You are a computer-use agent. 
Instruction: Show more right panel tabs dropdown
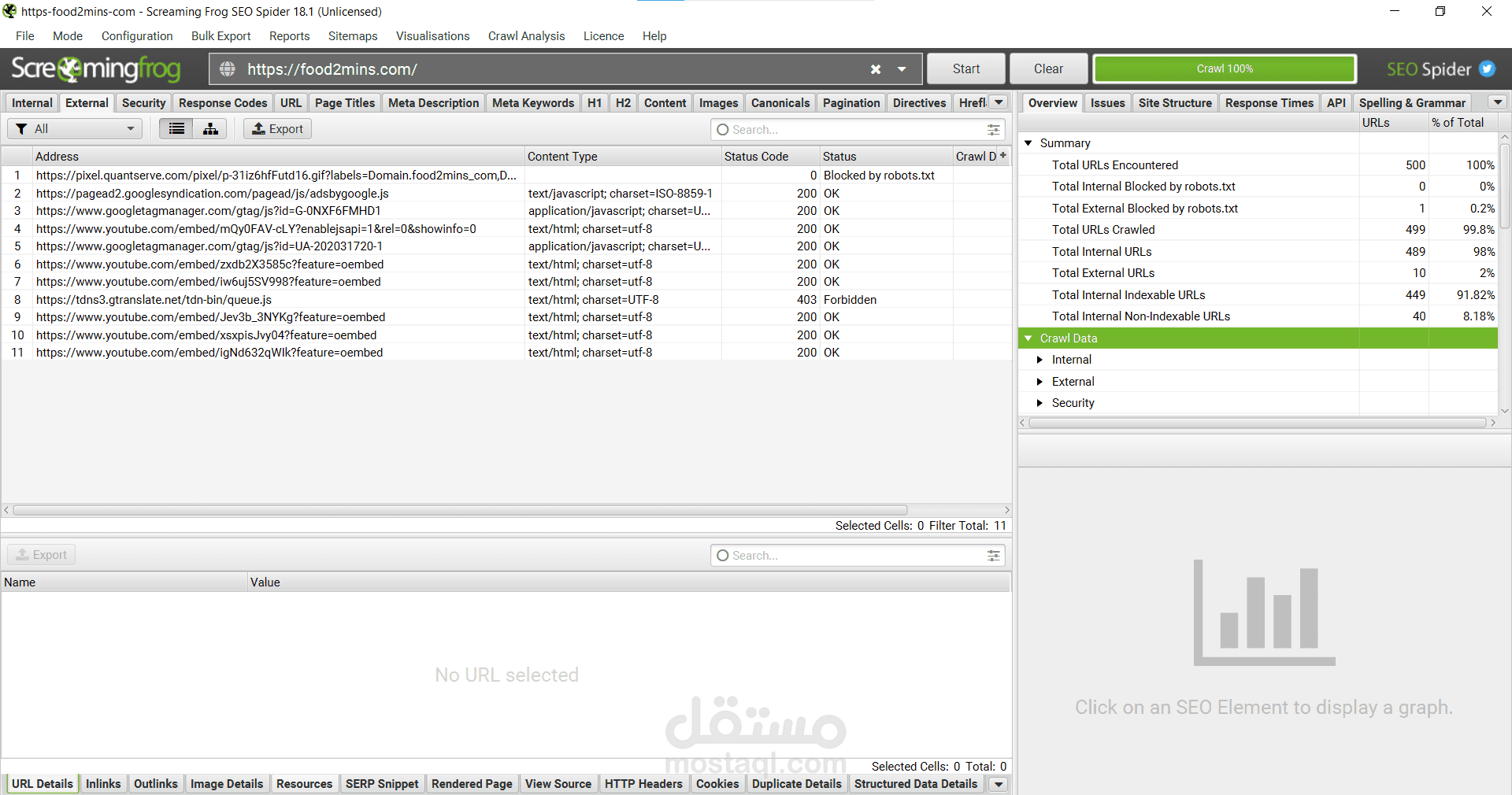pos(1498,103)
